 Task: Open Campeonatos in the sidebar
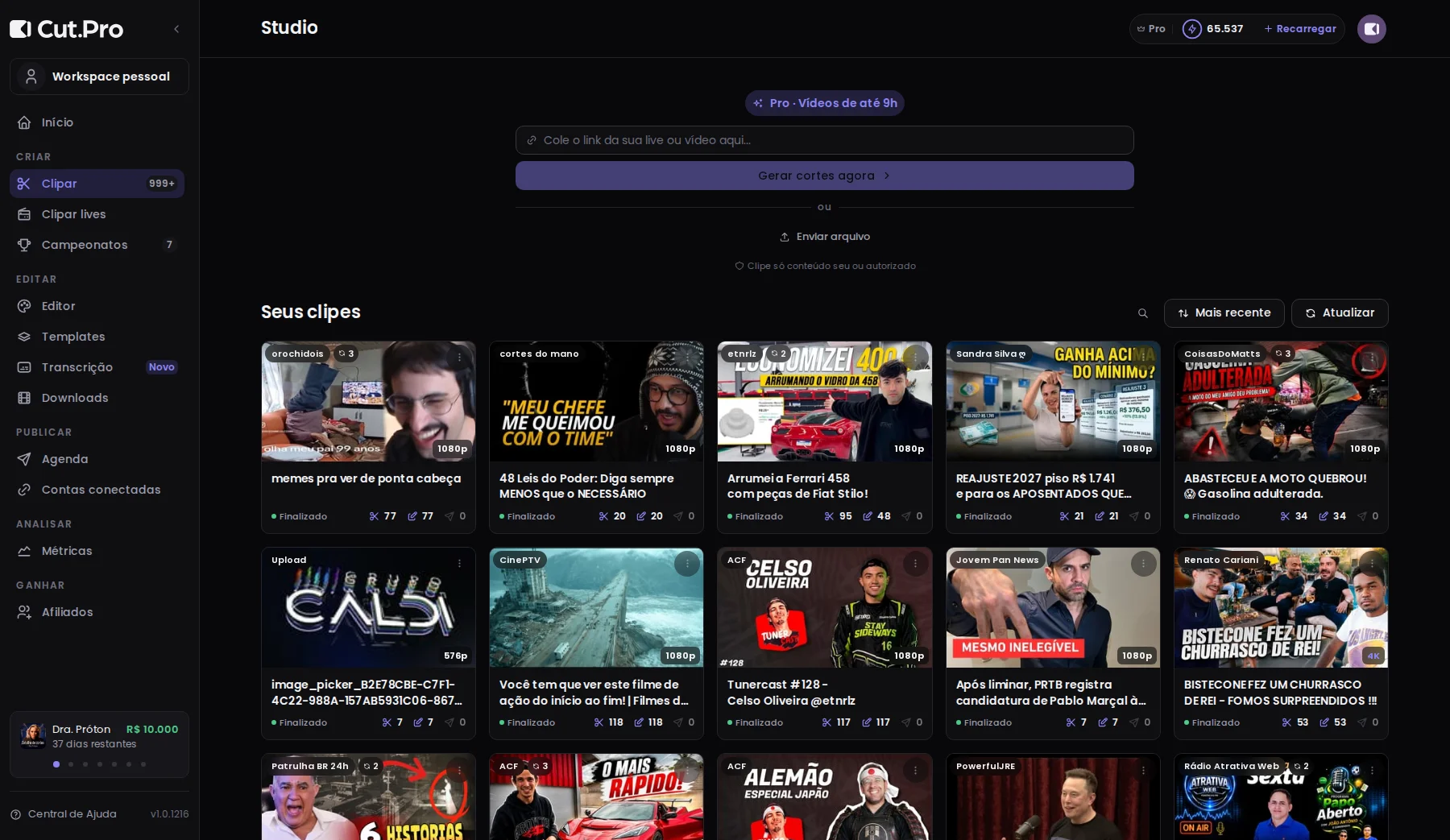[x=97, y=245]
